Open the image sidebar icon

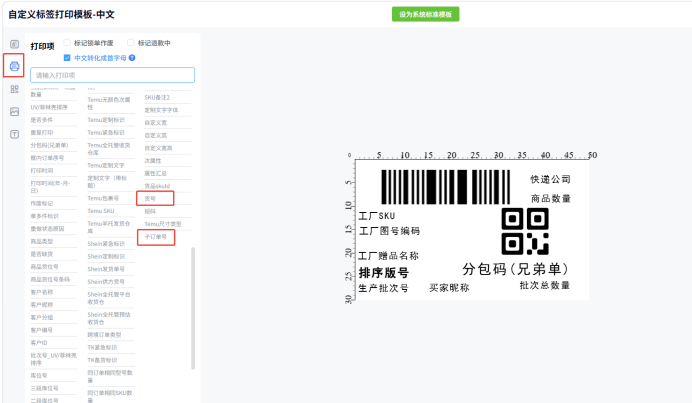click(14, 112)
